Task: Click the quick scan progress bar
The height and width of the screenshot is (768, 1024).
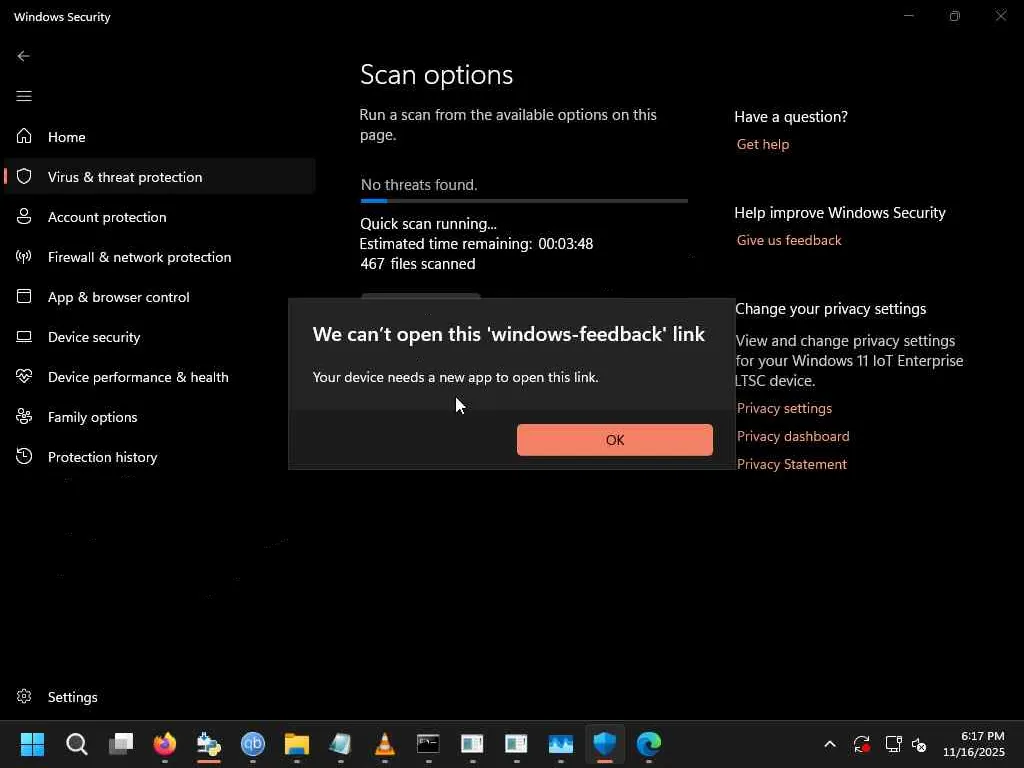Action: (x=524, y=201)
